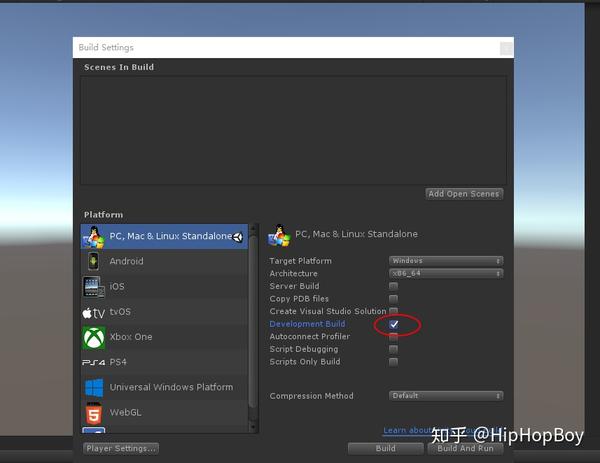Click the platform list scrollbar

(253, 321)
